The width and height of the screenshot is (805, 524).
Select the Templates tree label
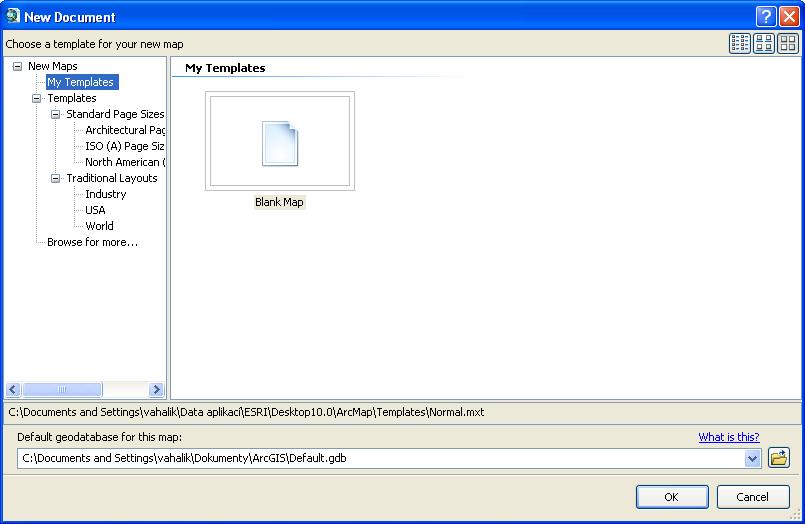click(x=72, y=98)
